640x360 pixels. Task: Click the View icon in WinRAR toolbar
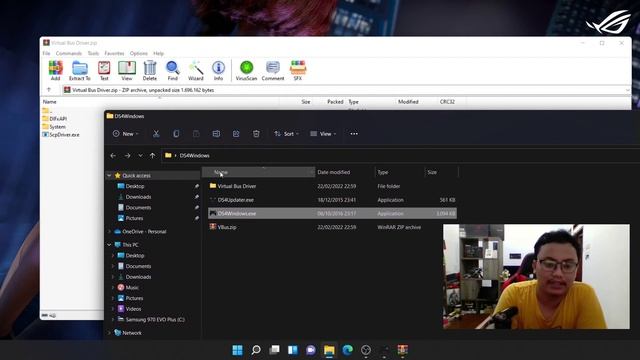(x=127, y=70)
